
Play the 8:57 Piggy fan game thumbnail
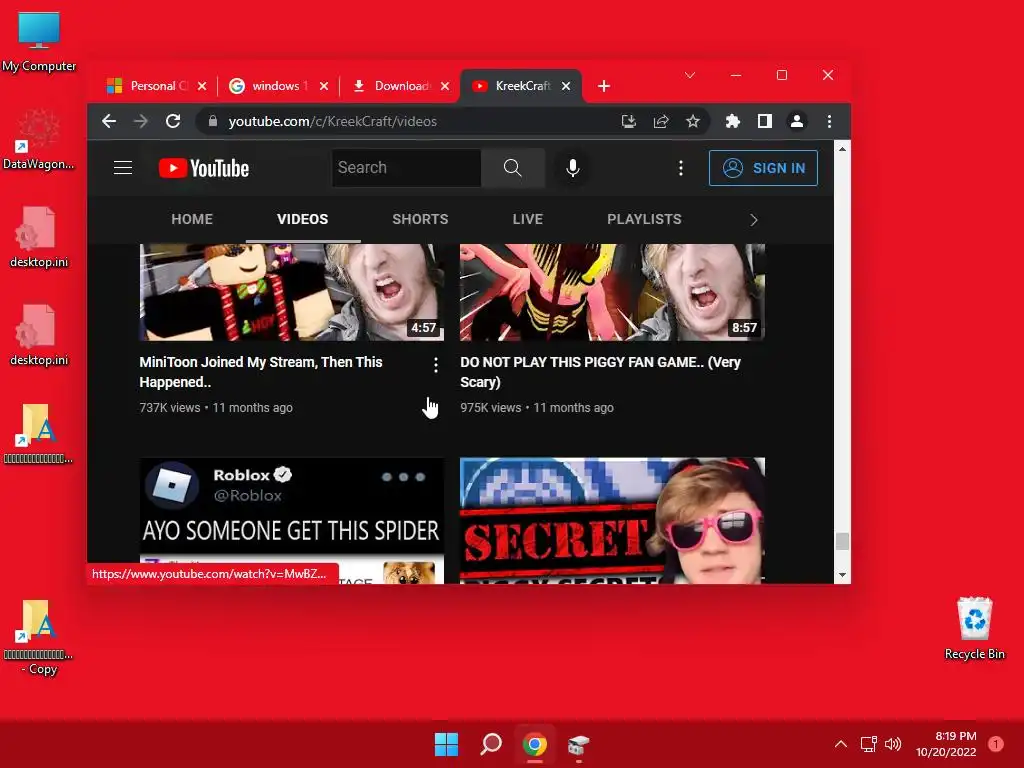pyautogui.click(x=612, y=292)
